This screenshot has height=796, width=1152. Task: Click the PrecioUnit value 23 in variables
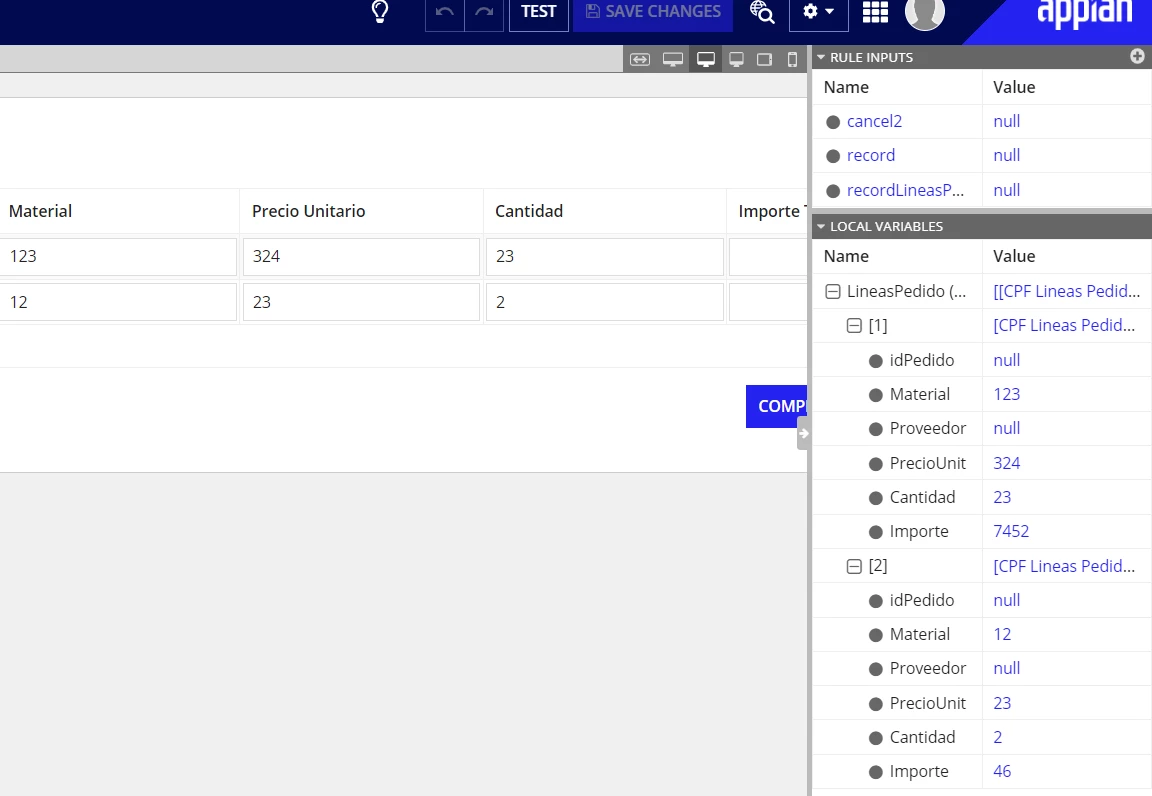tap(1002, 703)
